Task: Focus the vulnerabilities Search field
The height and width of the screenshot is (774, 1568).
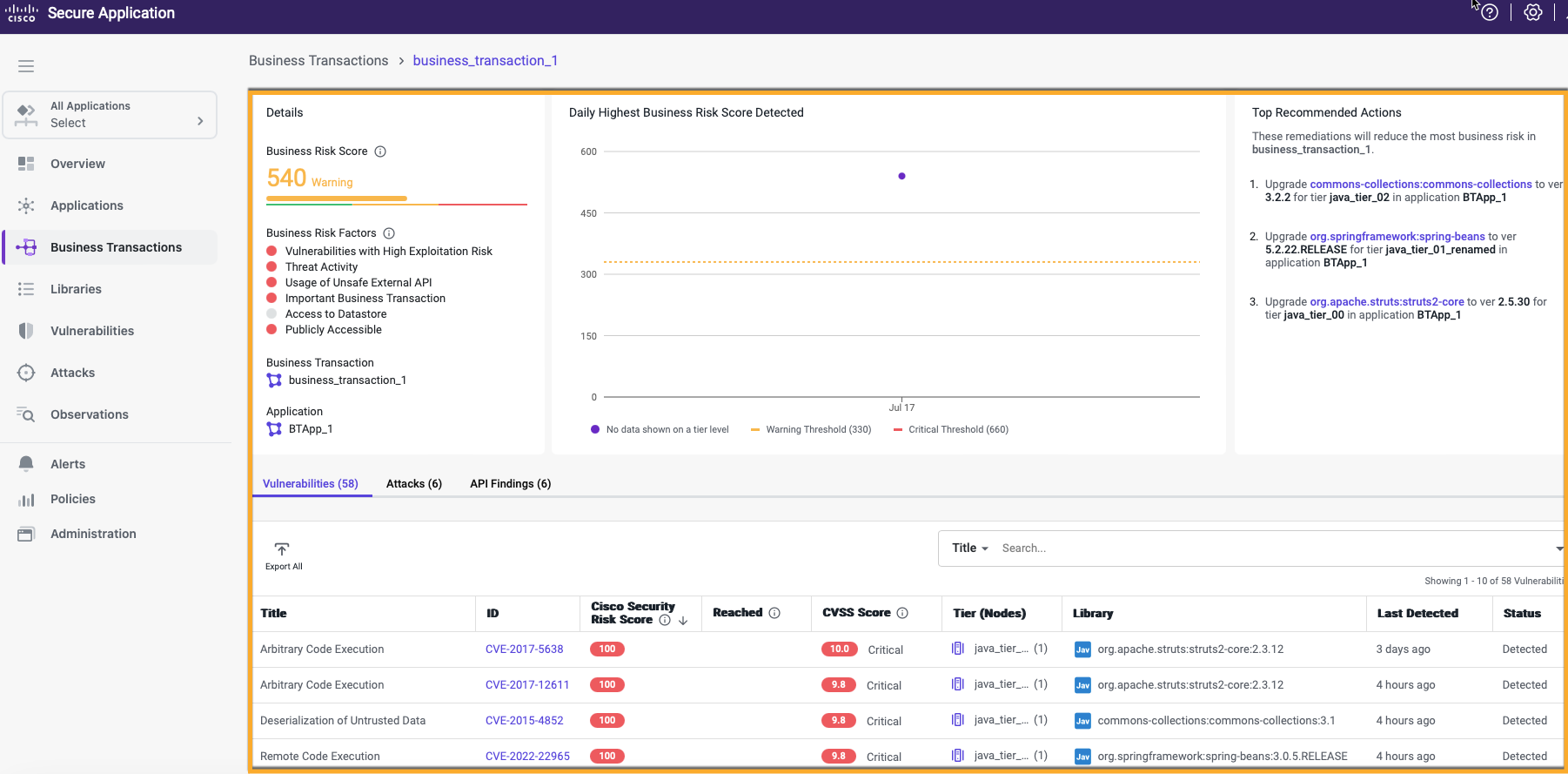Action: click(1270, 549)
